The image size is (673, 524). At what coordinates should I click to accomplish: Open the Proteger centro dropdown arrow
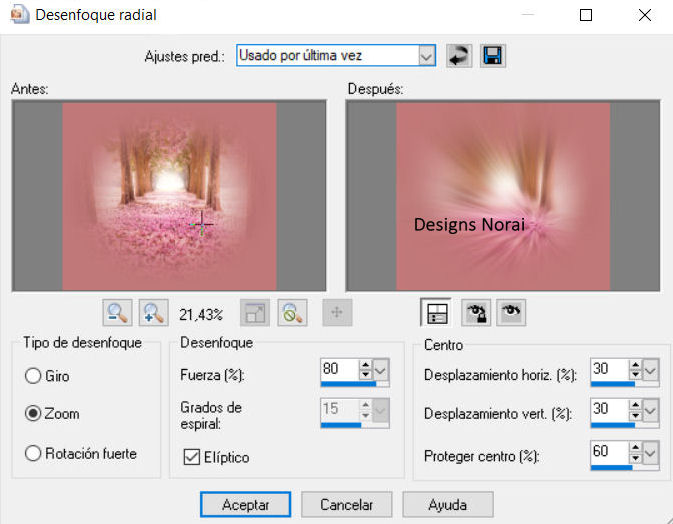tap(651, 451)
